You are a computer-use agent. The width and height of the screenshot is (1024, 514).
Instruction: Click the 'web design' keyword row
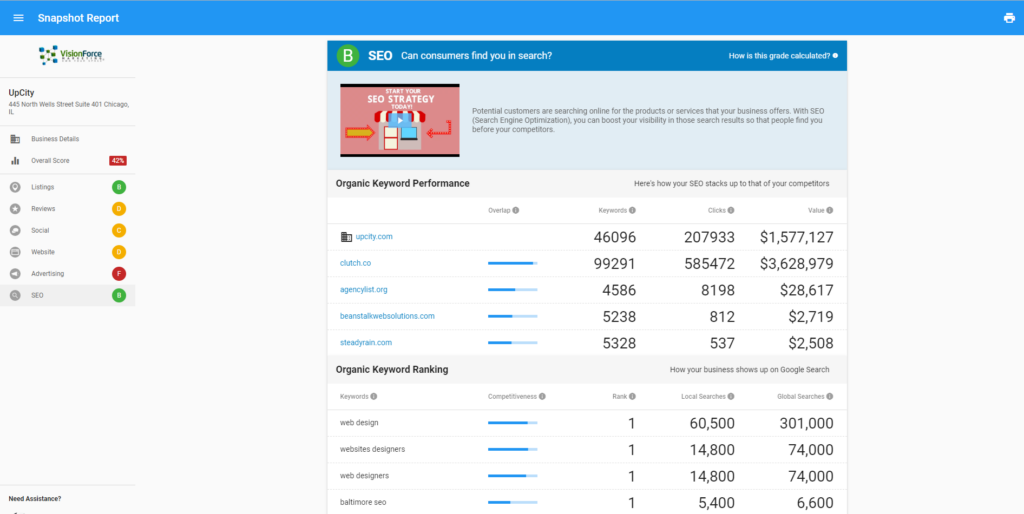[x=587, y=423]
